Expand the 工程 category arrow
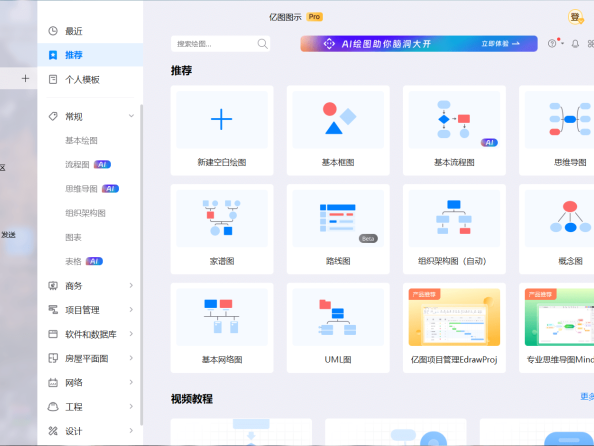Viewport: 594px width, 446px height. tap(131, 407)
